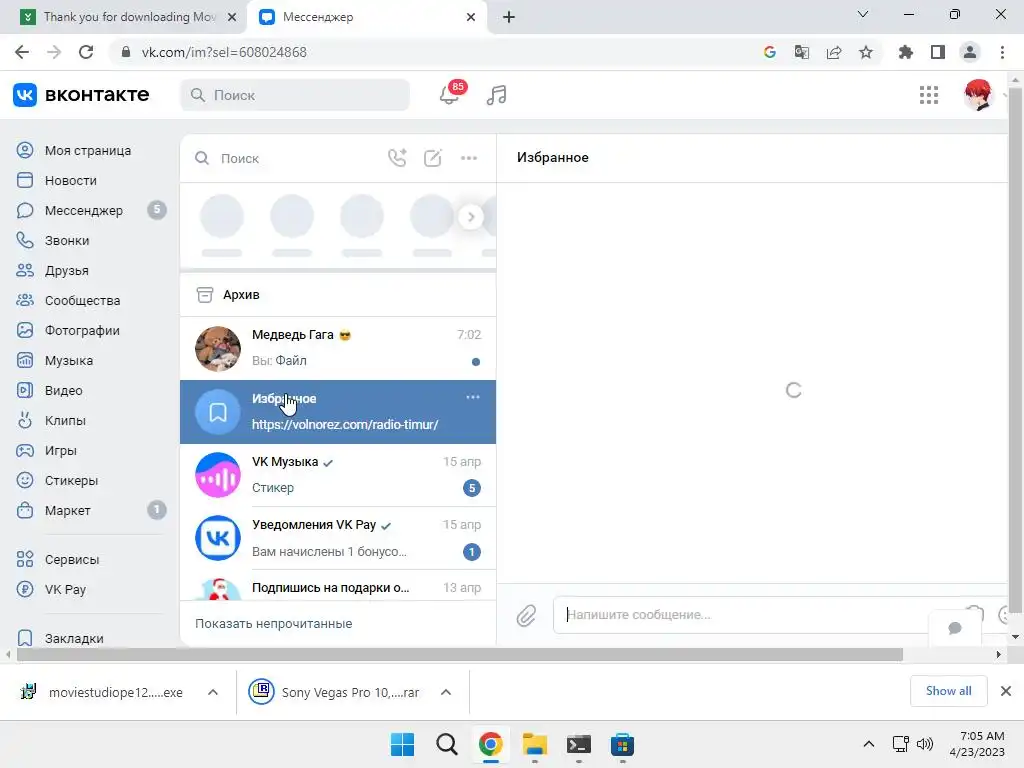Expand options for Sony Vegas Pro rar download
Screen dimensions: 1024x768
point(446,692)
